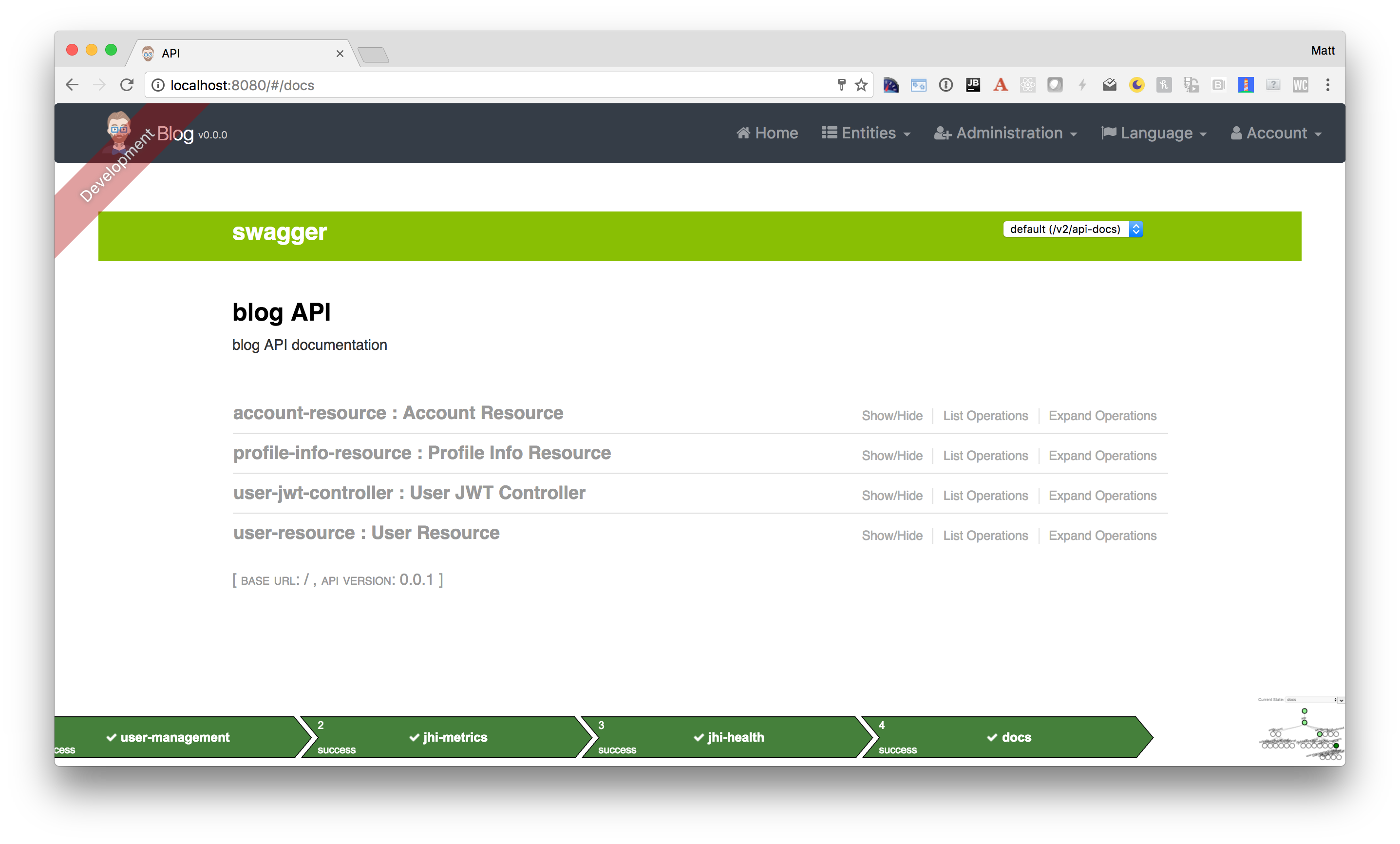Open the Lighthouse extension icon
This screenshot has height=844, width=1400.
[1246, 85]
